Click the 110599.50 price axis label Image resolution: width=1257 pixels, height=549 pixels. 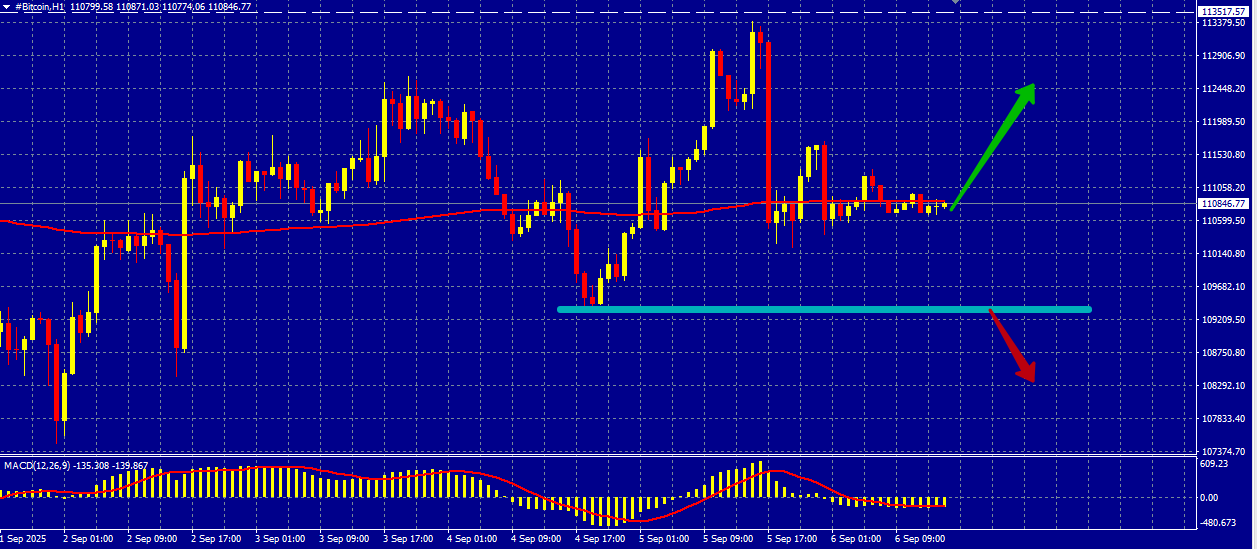pyautogui.click(x=1223, y=221)
